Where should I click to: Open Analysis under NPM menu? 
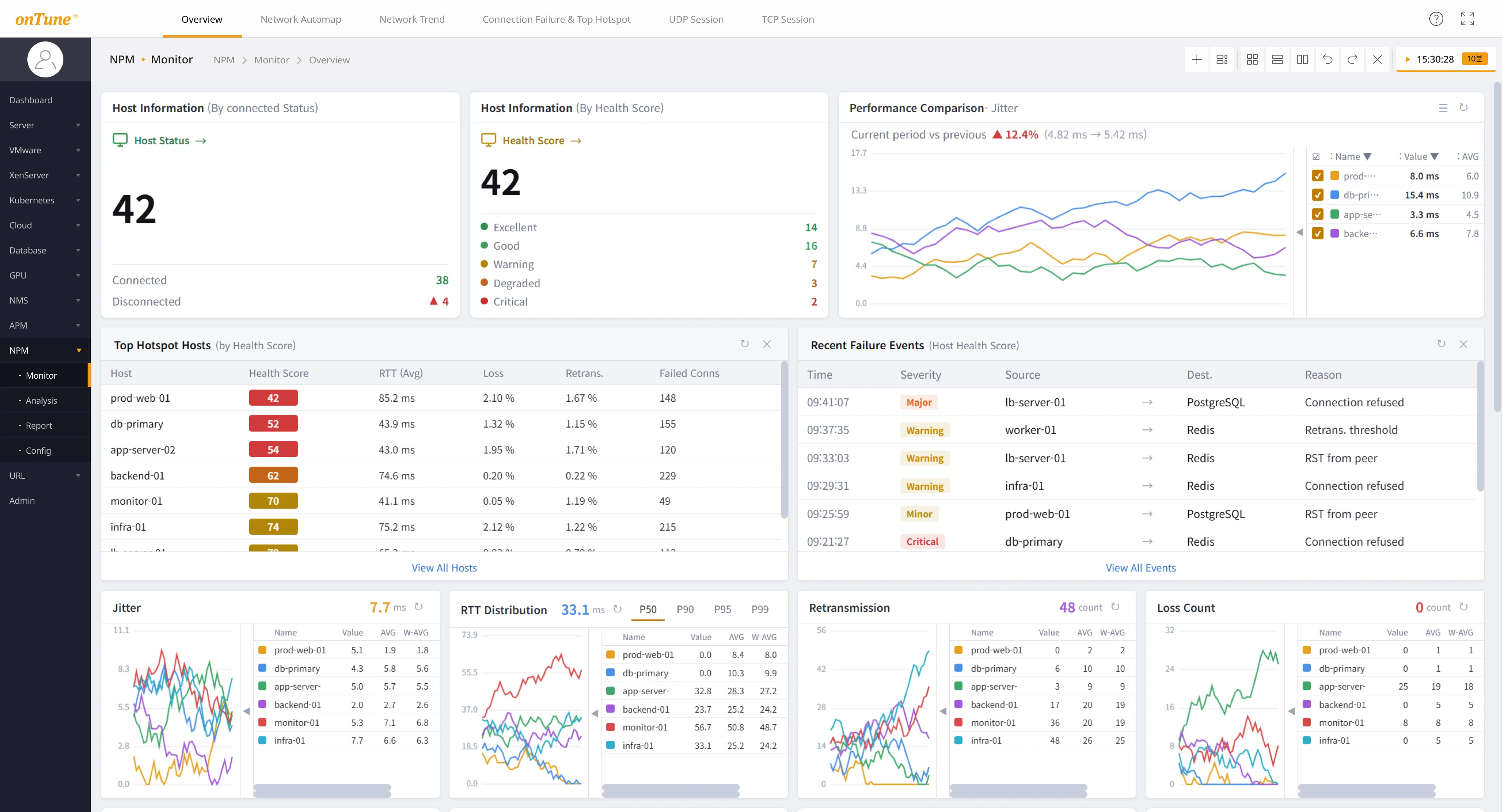(41, 401)
